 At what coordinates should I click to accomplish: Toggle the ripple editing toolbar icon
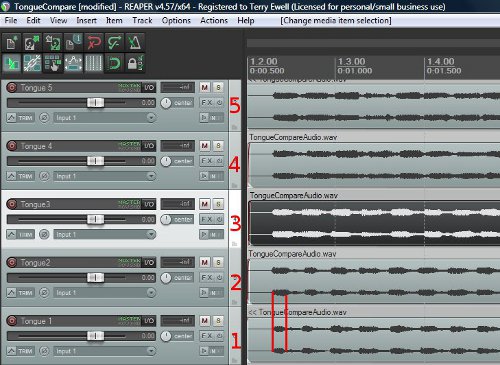click(x=53, y=63)
